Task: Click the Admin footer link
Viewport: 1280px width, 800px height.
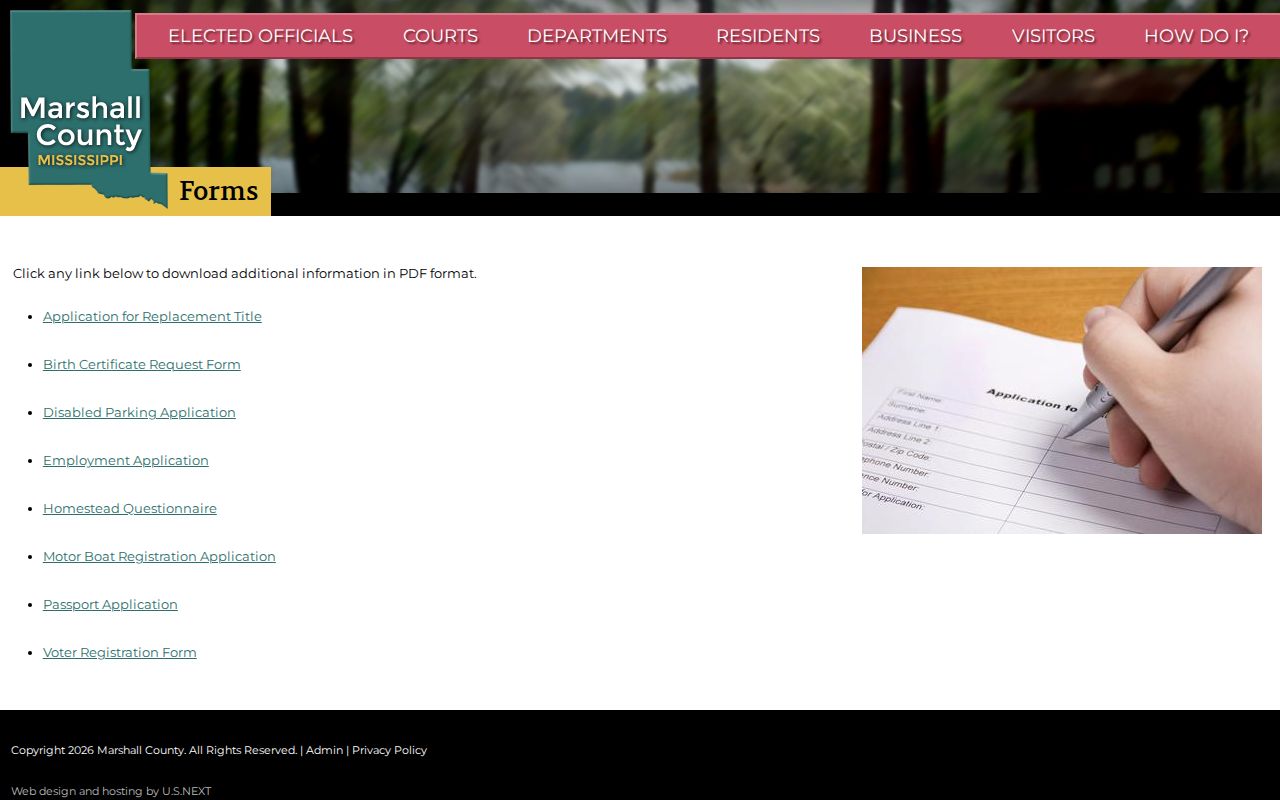Action: coord(324,750)
